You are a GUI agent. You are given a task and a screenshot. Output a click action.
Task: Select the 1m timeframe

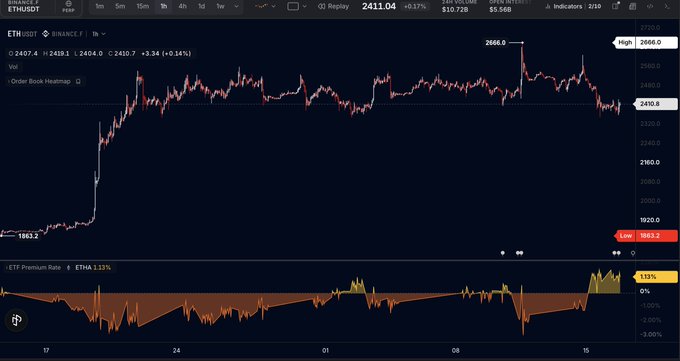click(x=100, y=7)
